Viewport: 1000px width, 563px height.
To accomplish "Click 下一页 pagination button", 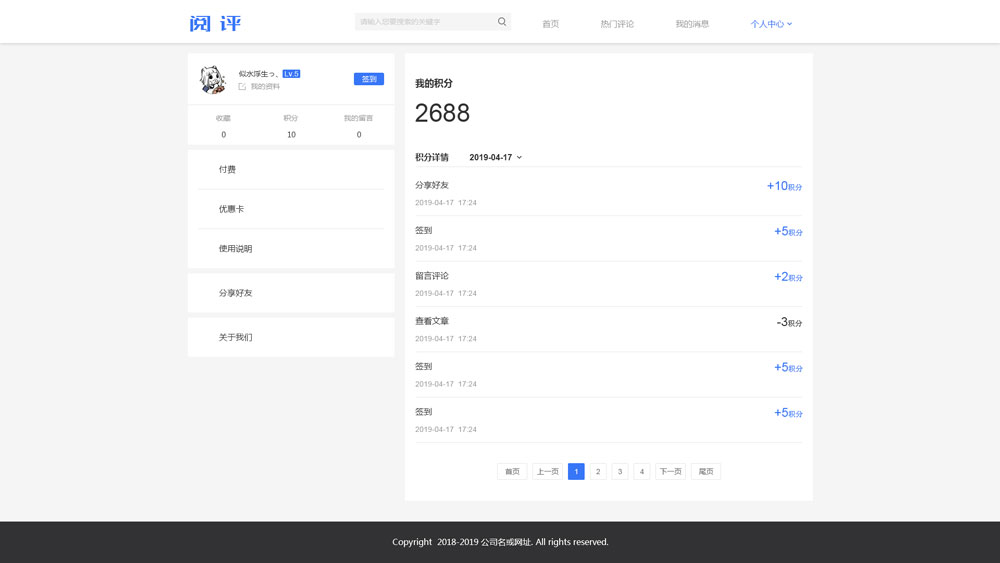I will [670, 472].
